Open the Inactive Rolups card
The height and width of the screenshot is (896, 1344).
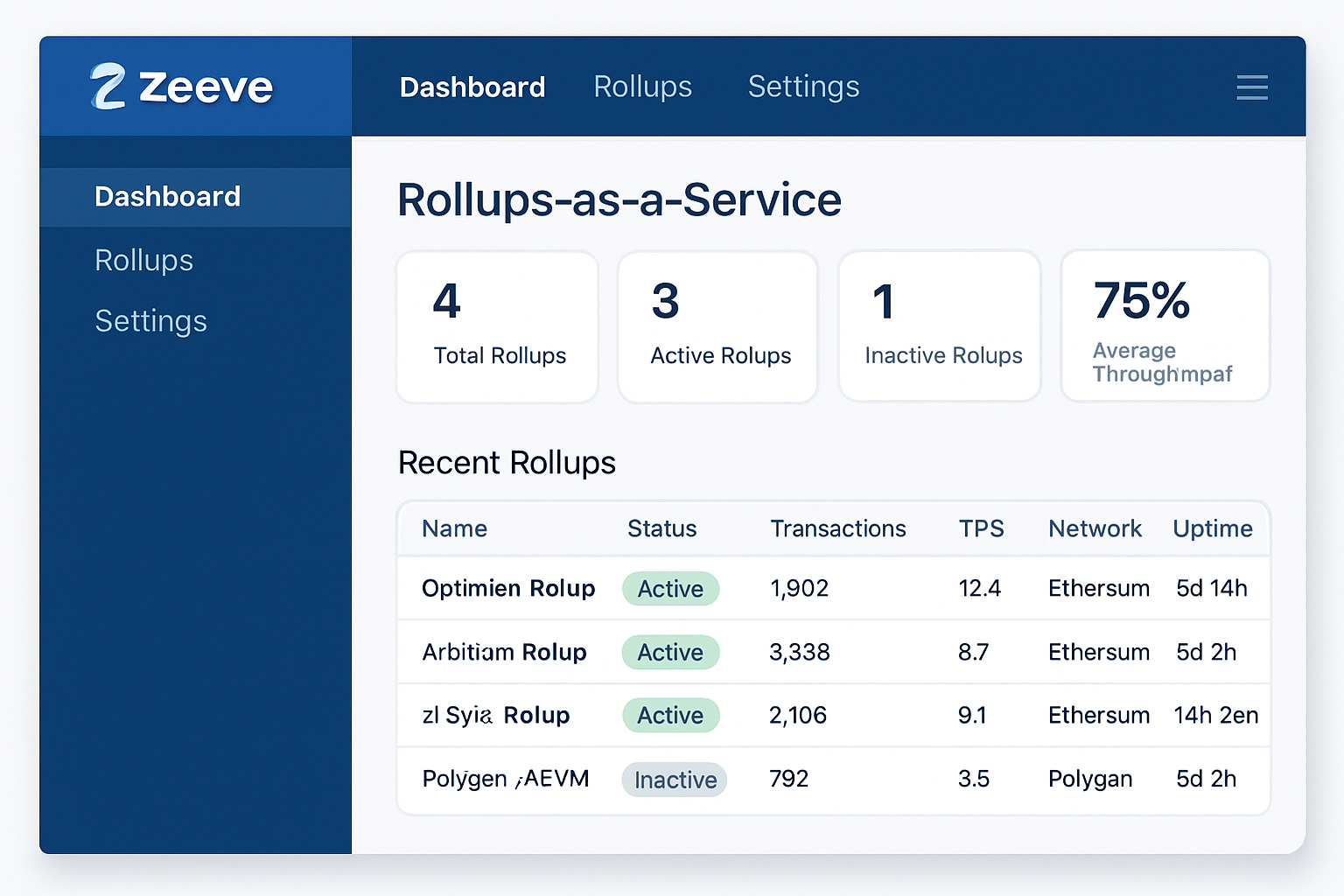939,325
